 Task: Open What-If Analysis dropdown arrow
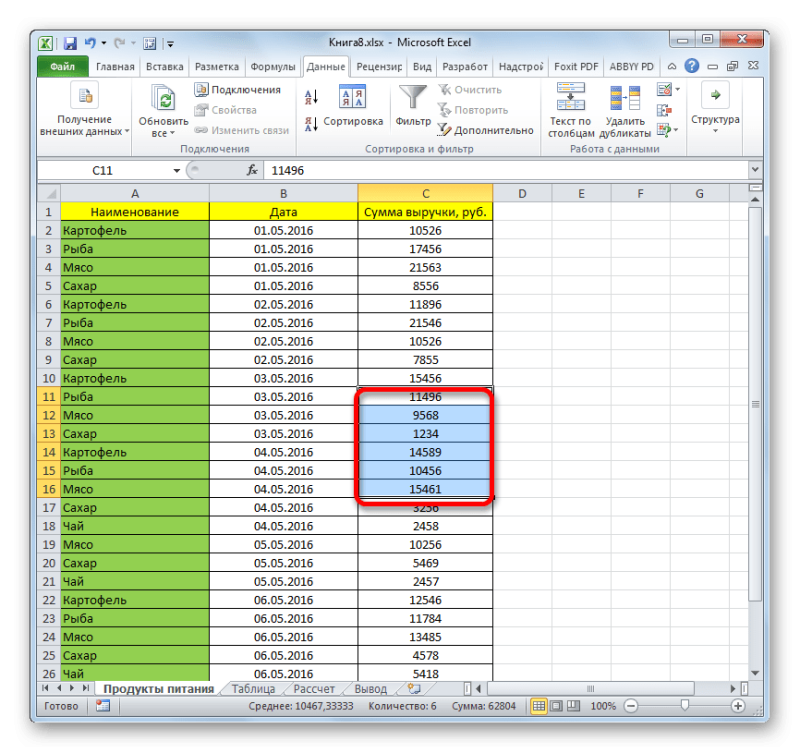[676, 131]
